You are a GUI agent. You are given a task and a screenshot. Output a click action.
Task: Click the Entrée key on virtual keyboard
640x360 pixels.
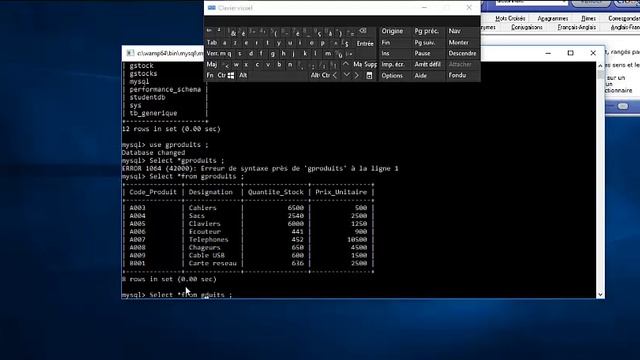[365, 44]
